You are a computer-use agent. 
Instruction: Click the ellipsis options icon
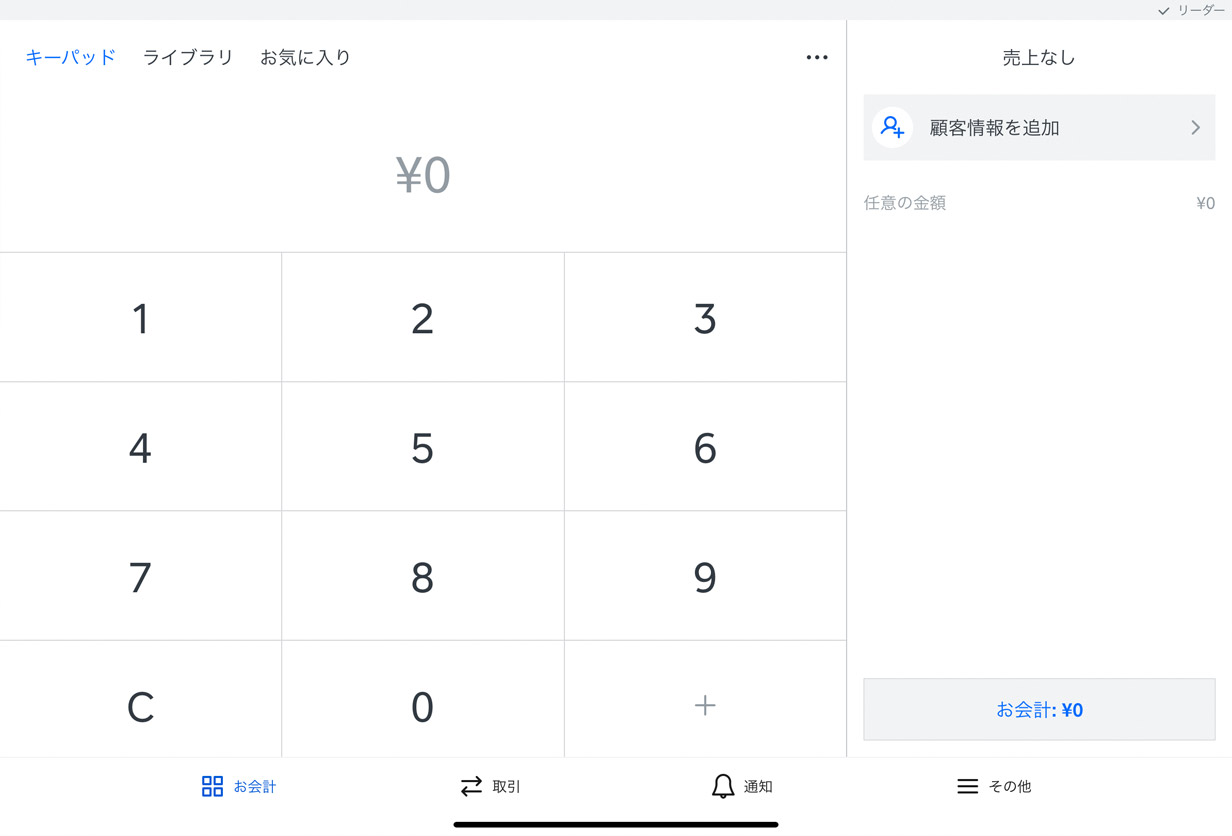pyautogui.click(x=817, y=57)
